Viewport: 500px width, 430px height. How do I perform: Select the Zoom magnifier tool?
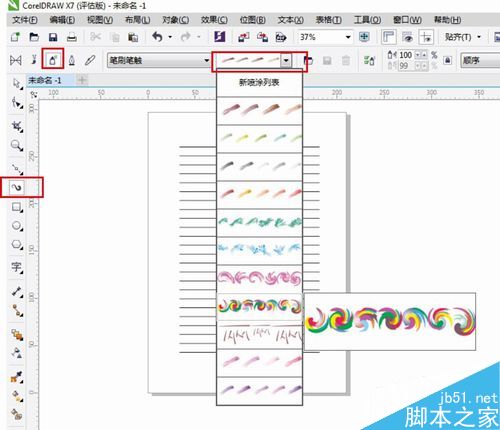click(x=17, y=145)
